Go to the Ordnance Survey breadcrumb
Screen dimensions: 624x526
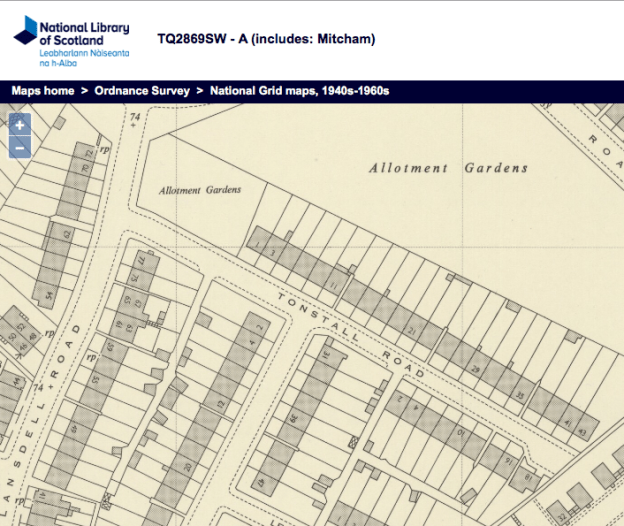point(142,91)
